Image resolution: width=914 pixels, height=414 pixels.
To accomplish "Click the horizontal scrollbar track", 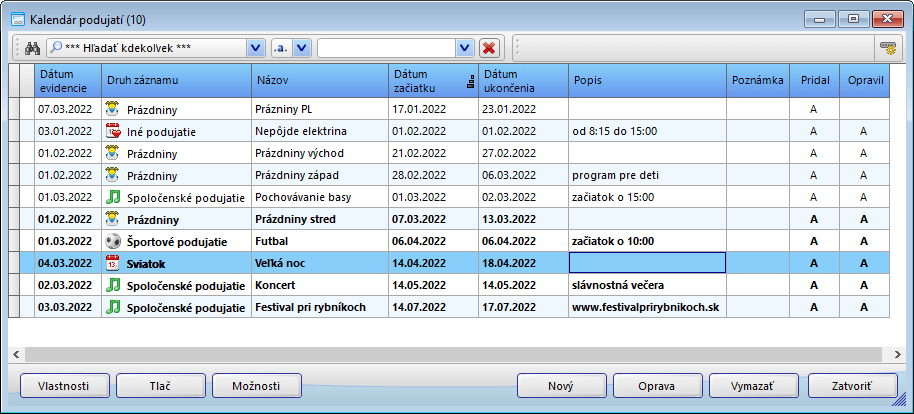I will pos(450,353).
